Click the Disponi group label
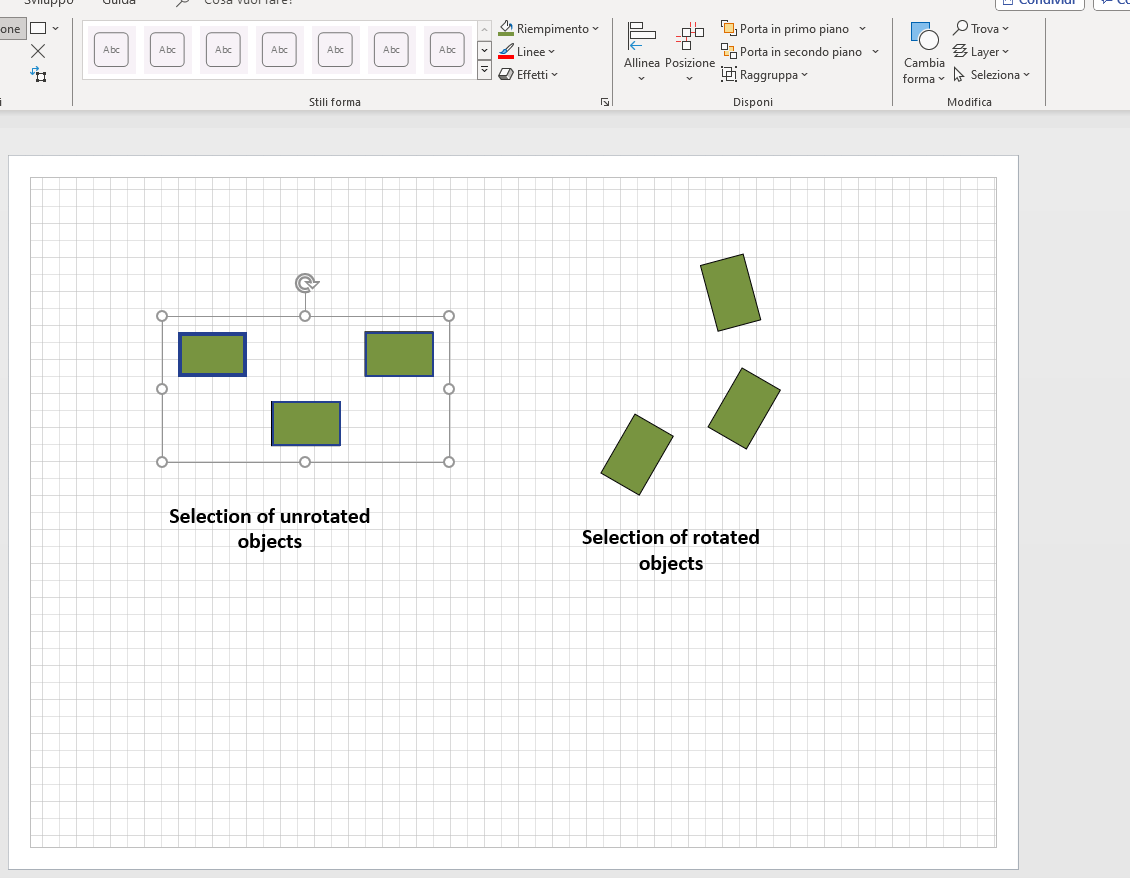This screenshot has height=878, width=1130. click(x=752, y=102)
